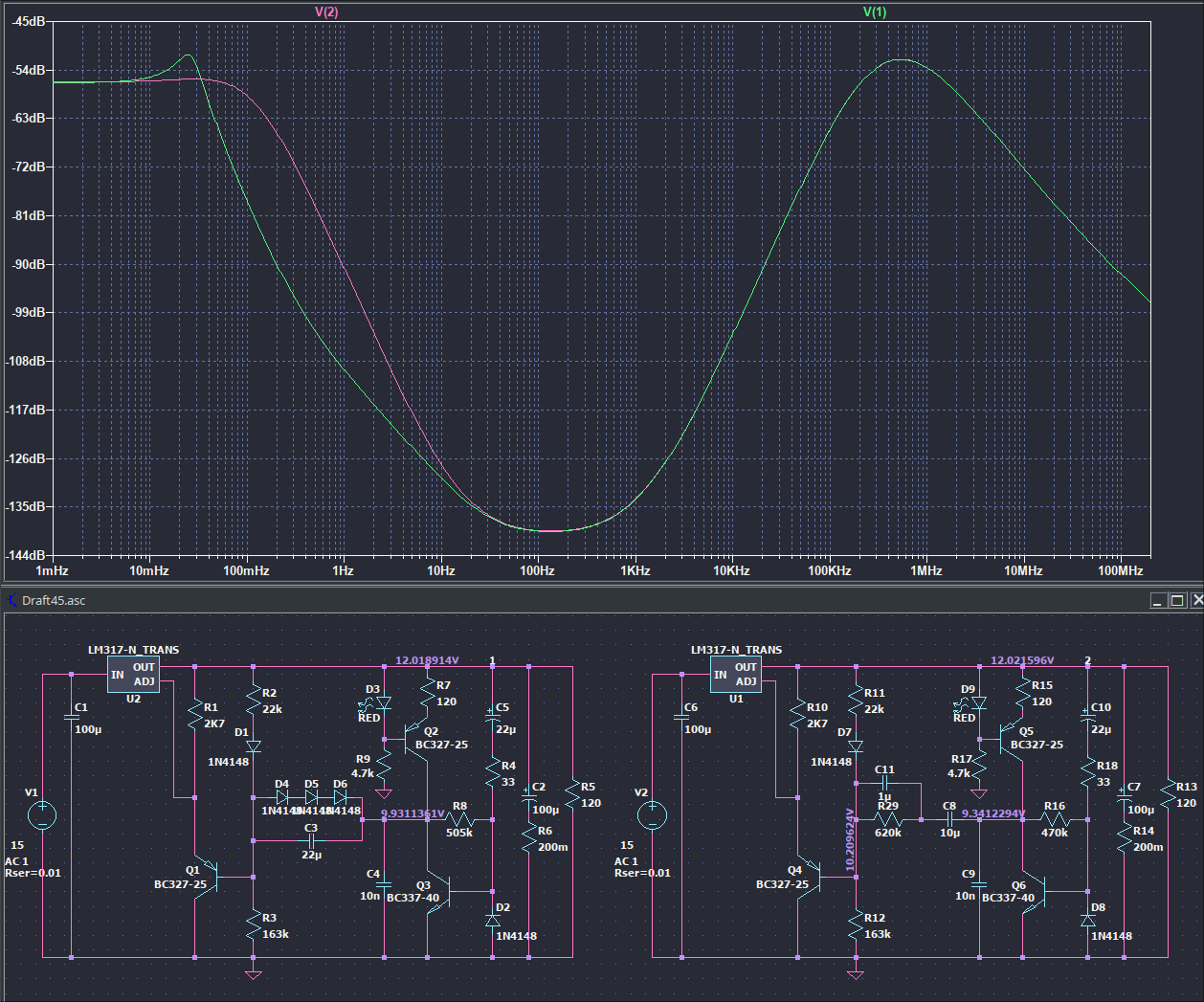This screenshot has height=1002, width=1204.
Task: Select the Q5 transistor symbol
Action: pos(1013,739)
